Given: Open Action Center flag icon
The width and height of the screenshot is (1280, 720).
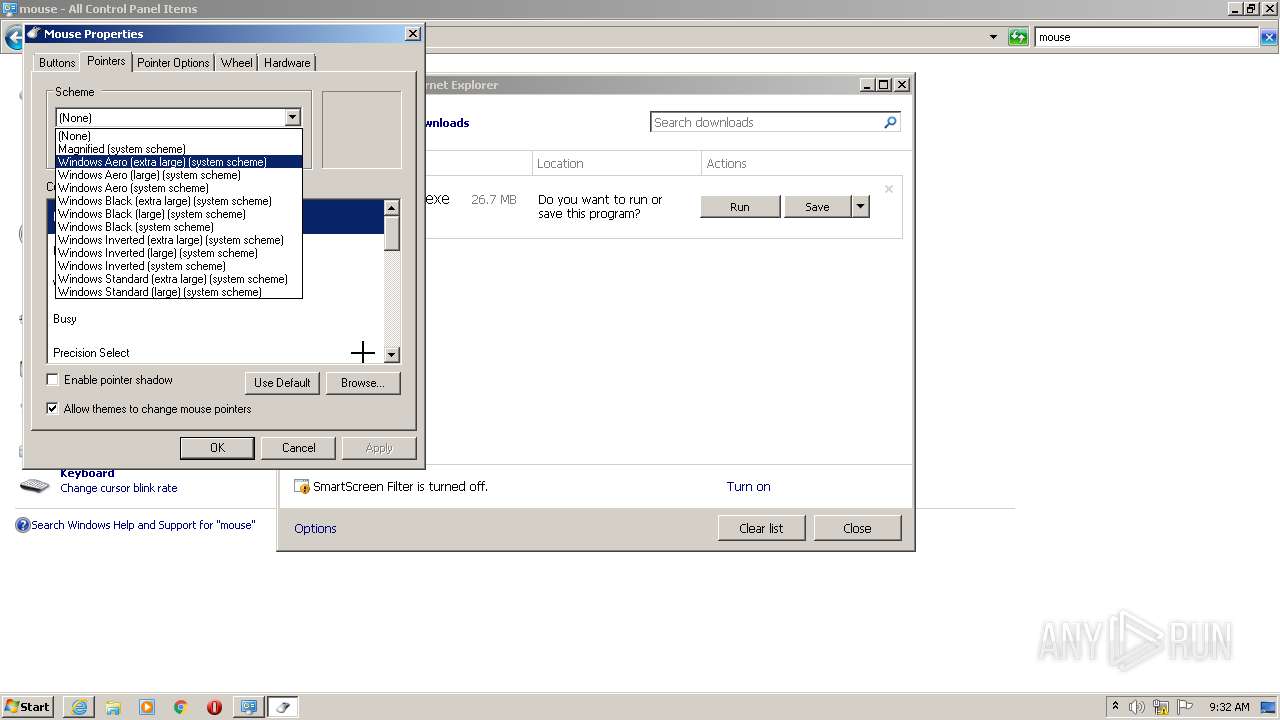Looking at the screenshot, I should [1185, 707].
